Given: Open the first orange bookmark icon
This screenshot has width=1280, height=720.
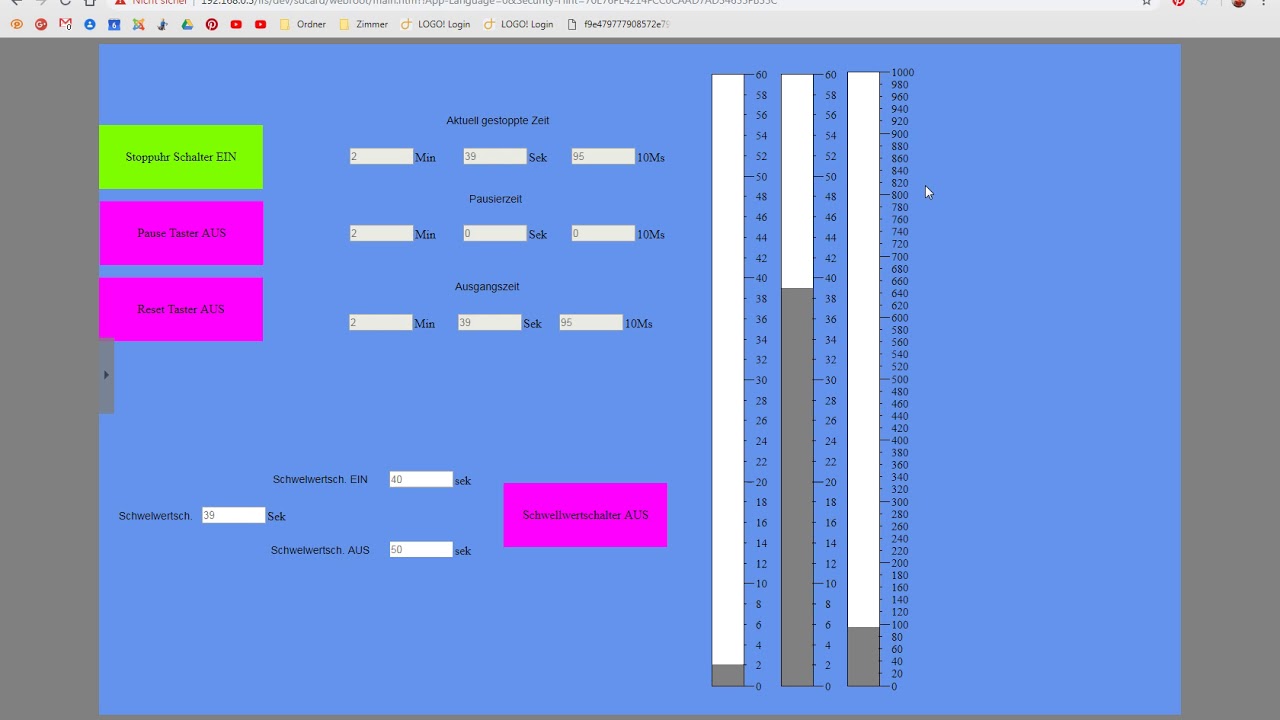Looking at the screenshot, I should (x=17, y=24).
